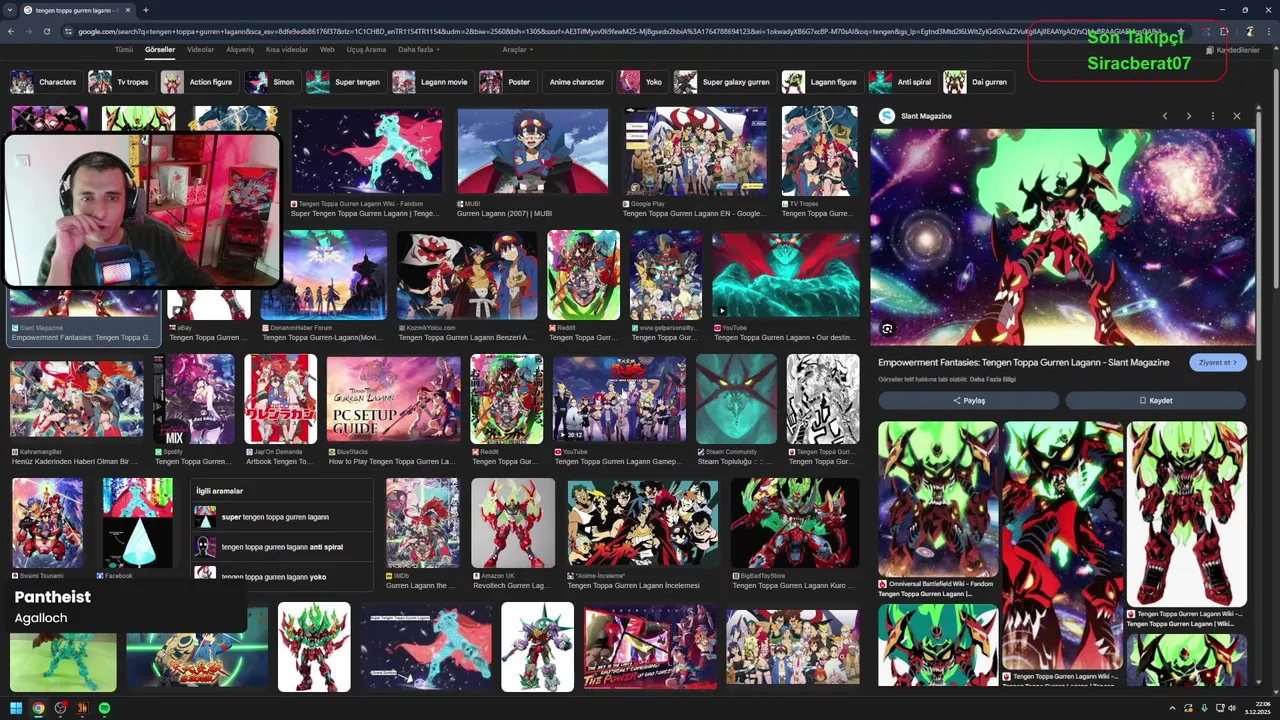Select the Görseller tab
Screen dimensions: 1280x720
(x=160, y=49)
